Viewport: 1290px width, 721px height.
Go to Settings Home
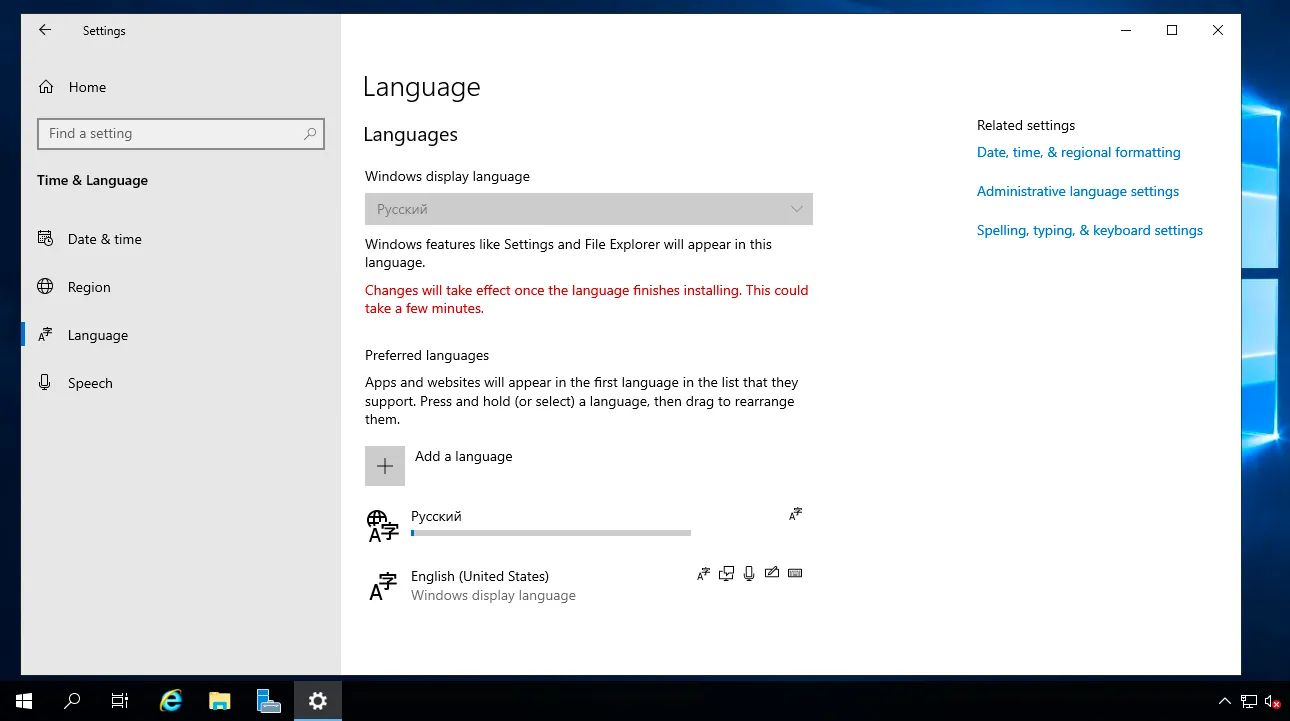point(86,88)
